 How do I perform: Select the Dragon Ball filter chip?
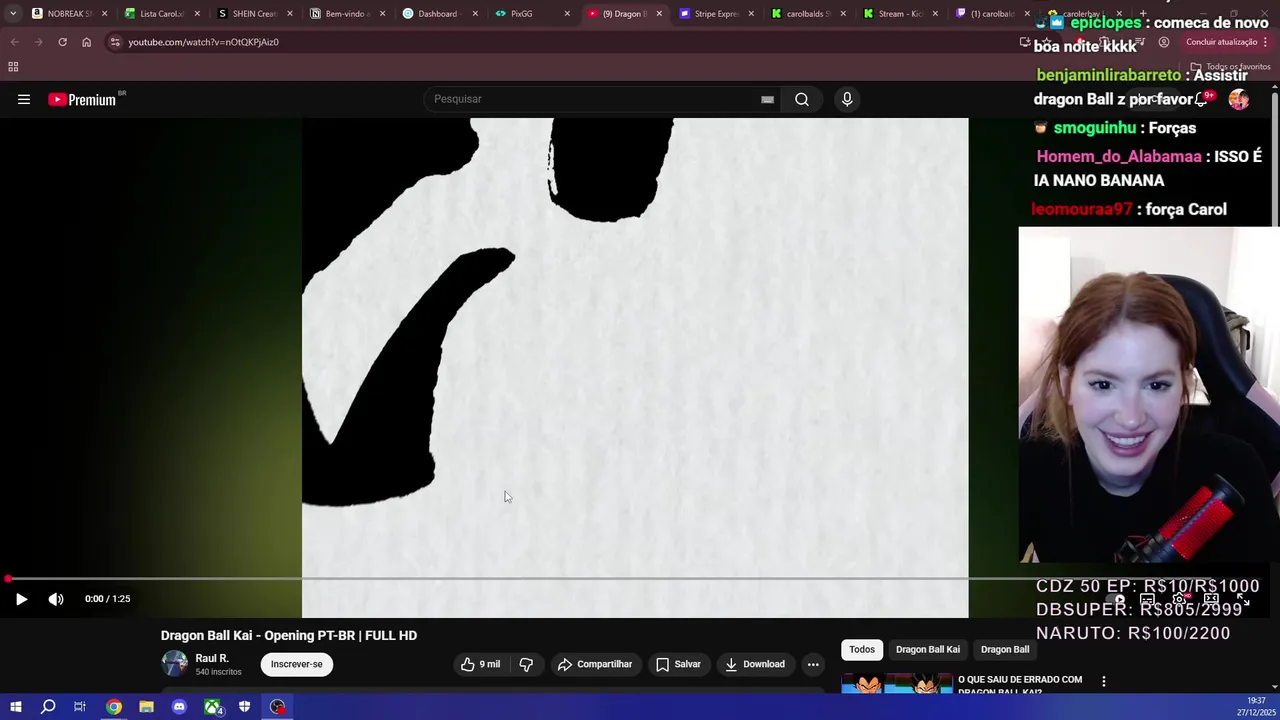pyautogui.click(x=1005, y=650)
